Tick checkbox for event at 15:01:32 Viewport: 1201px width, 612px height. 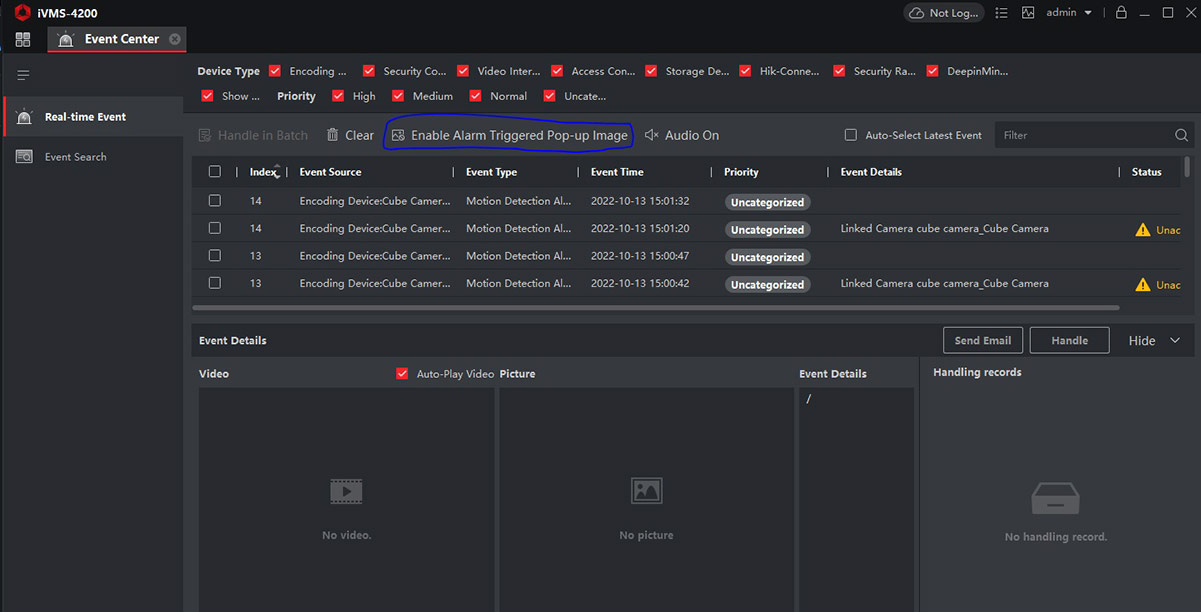tap(214, 201)
